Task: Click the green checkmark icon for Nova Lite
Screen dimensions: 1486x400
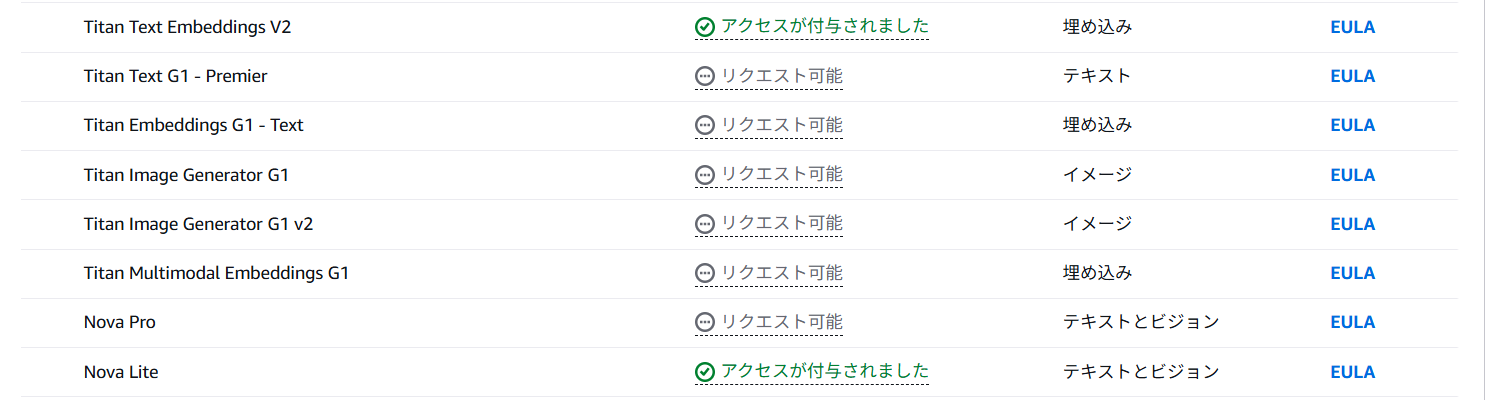Action: (x=705, y=372)
